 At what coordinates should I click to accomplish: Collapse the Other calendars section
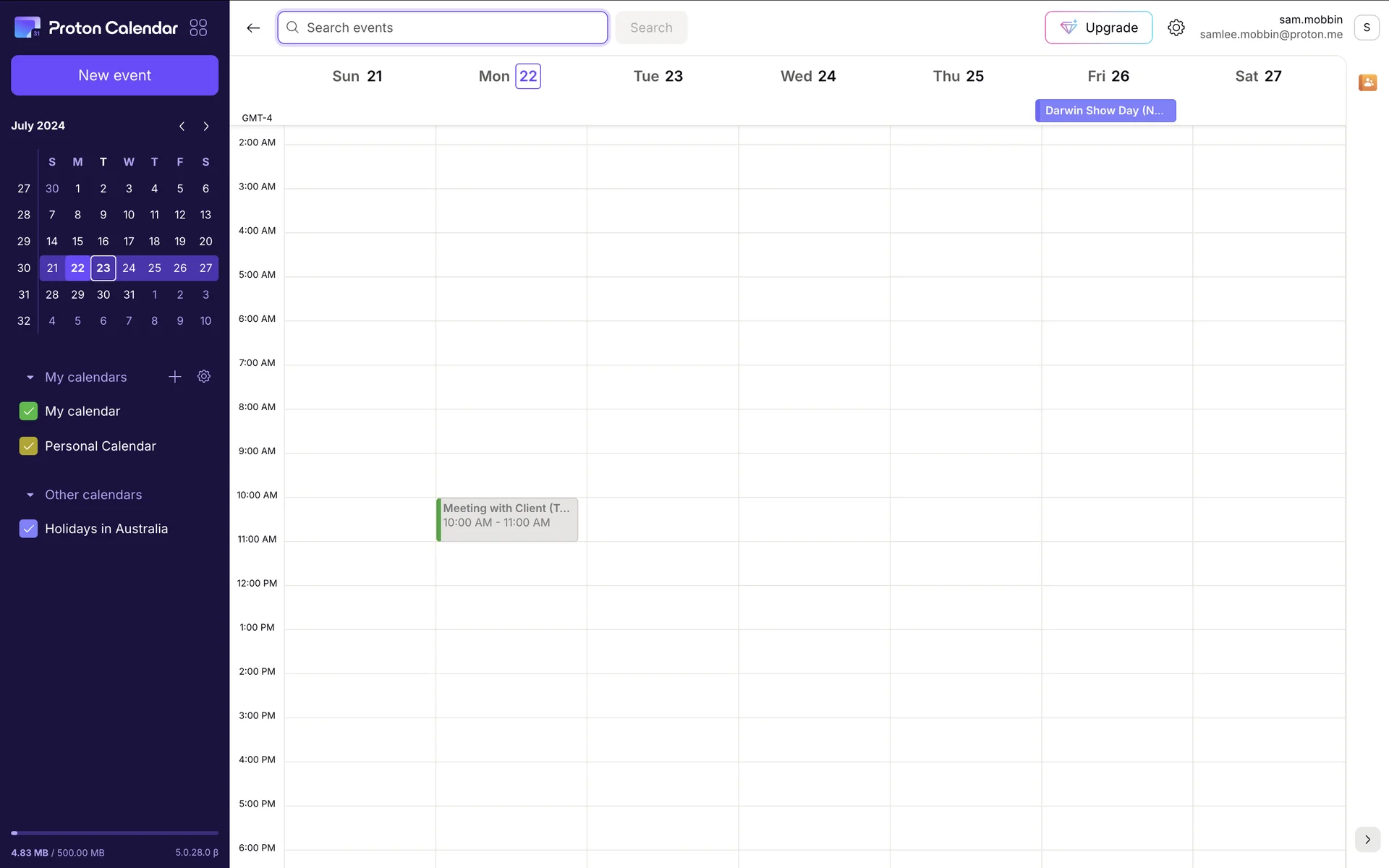coord(30,495)
